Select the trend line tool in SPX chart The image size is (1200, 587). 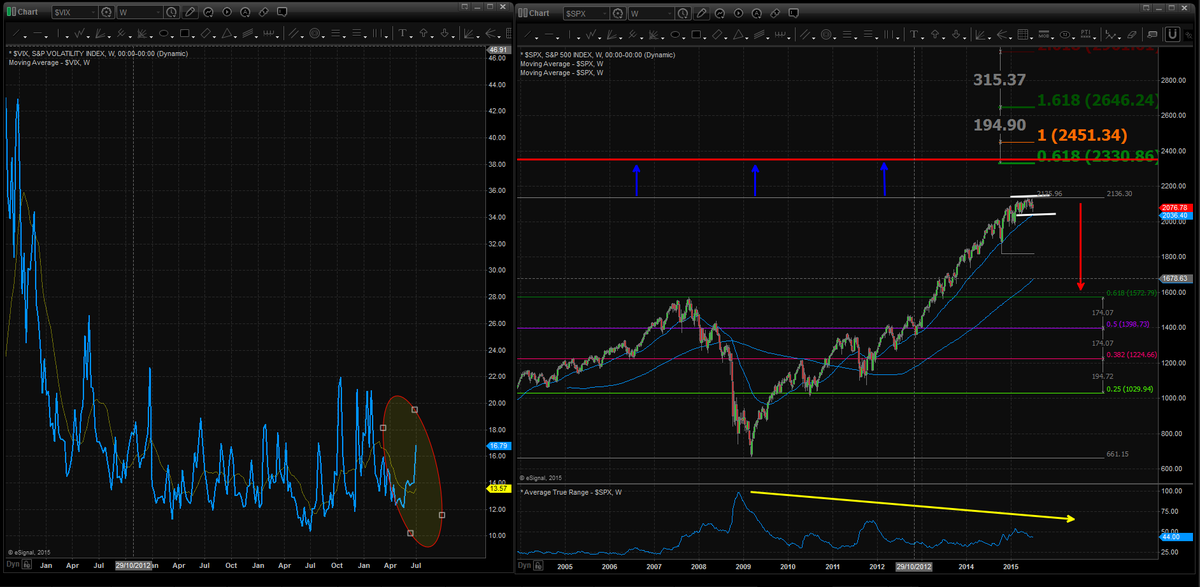point(528,34)
